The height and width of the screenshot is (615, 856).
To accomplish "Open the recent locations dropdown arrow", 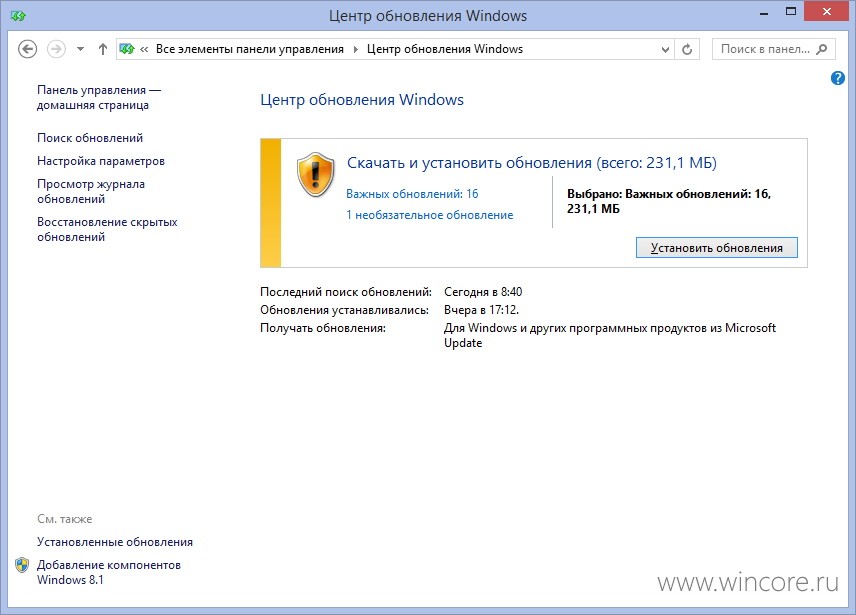I will [x=80, y=49].
